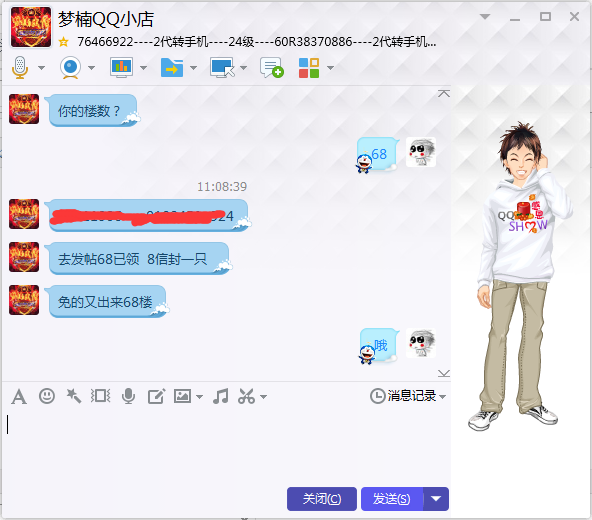592x520 pixels.
Task: Click my avatar beside the 哦 reply
Action: [x=421, y=343]
